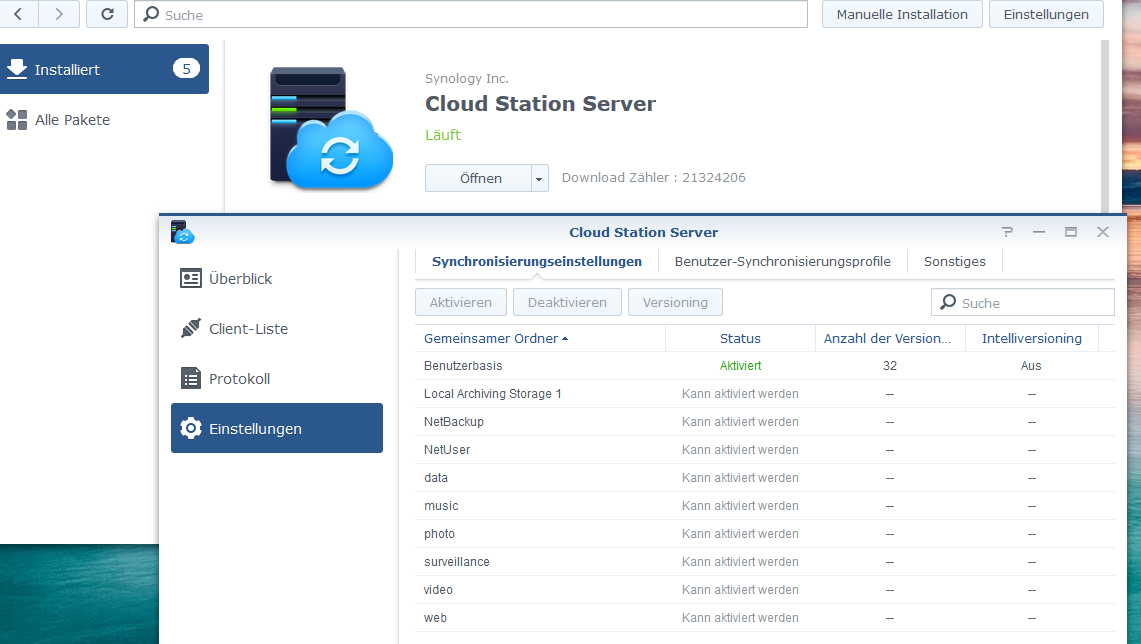The height and width of the screenshot is (644, 1141).
Task: Click the Öffnen button
Action: click(480, 178)
